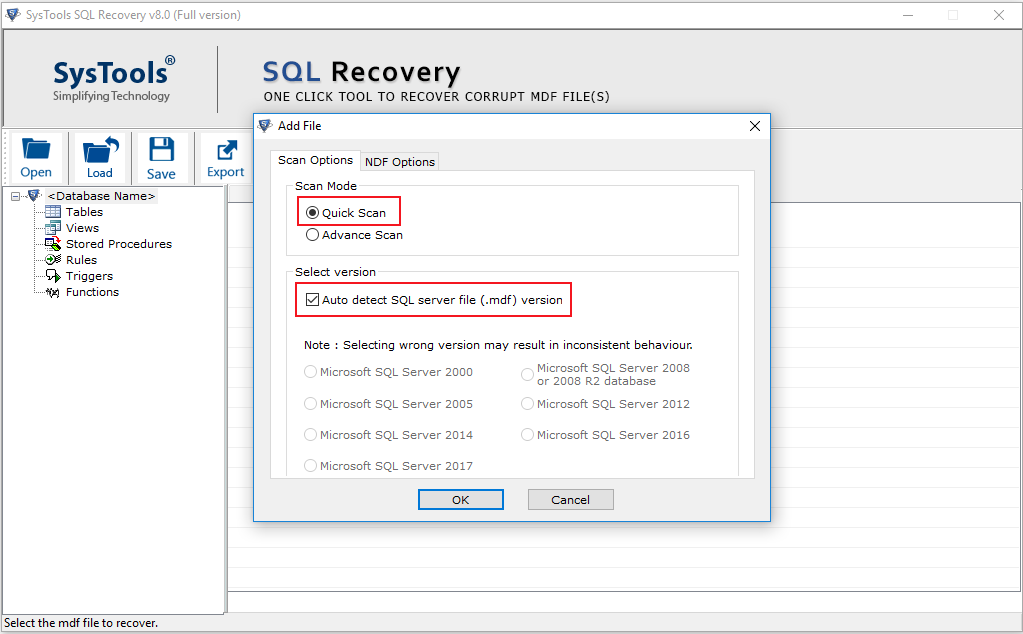Switch to the NDF Options tab
Image resolution: width=1023 pixels, height=634 pixels.
pyautogui.click(x=400, y=162)
